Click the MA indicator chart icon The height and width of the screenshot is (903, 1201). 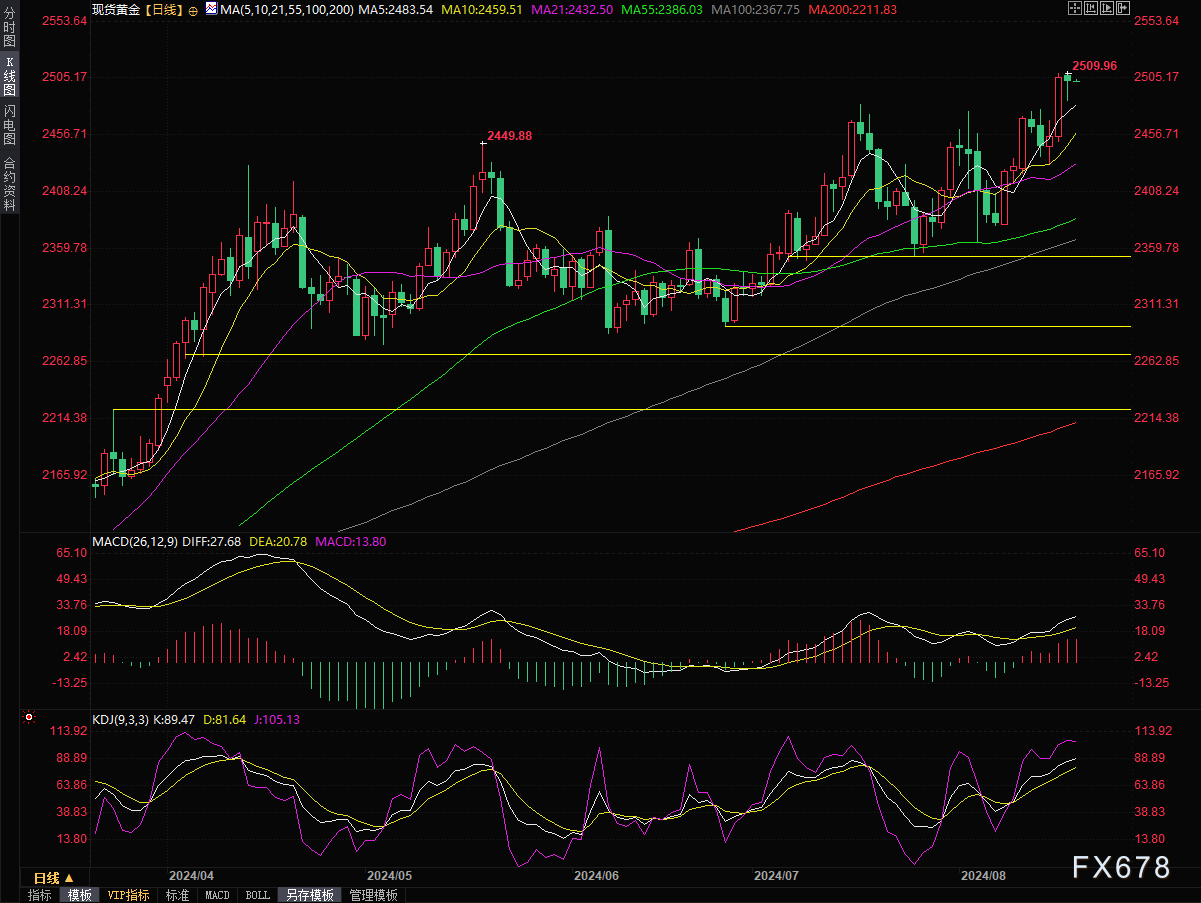208,9
